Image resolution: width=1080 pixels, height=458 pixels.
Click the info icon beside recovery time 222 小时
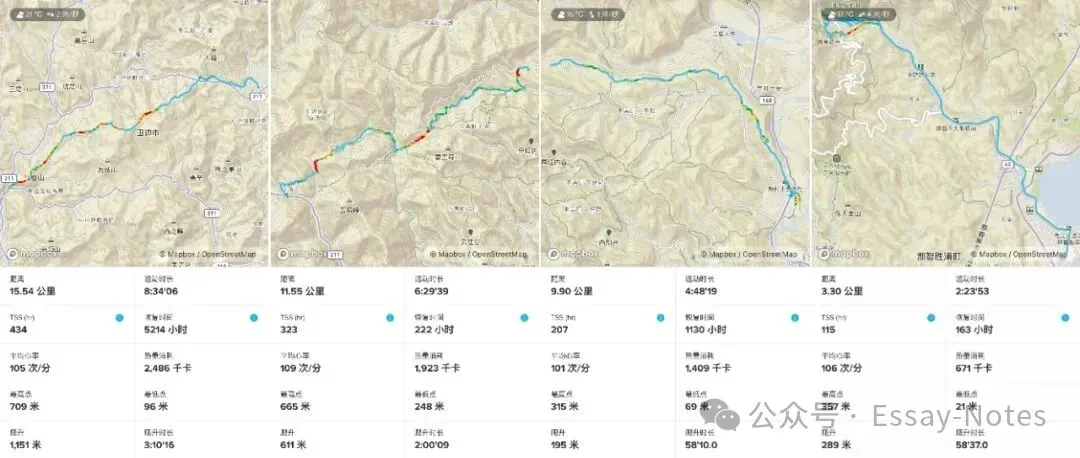pos(523,317)
